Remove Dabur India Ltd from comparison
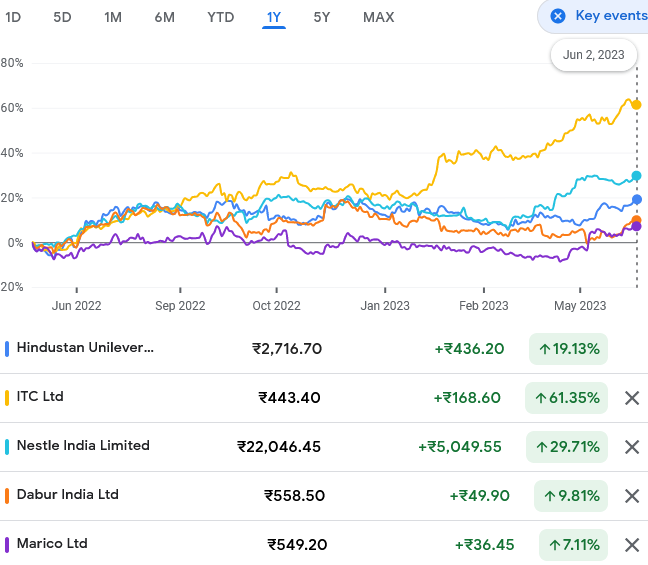 (632, 496)
